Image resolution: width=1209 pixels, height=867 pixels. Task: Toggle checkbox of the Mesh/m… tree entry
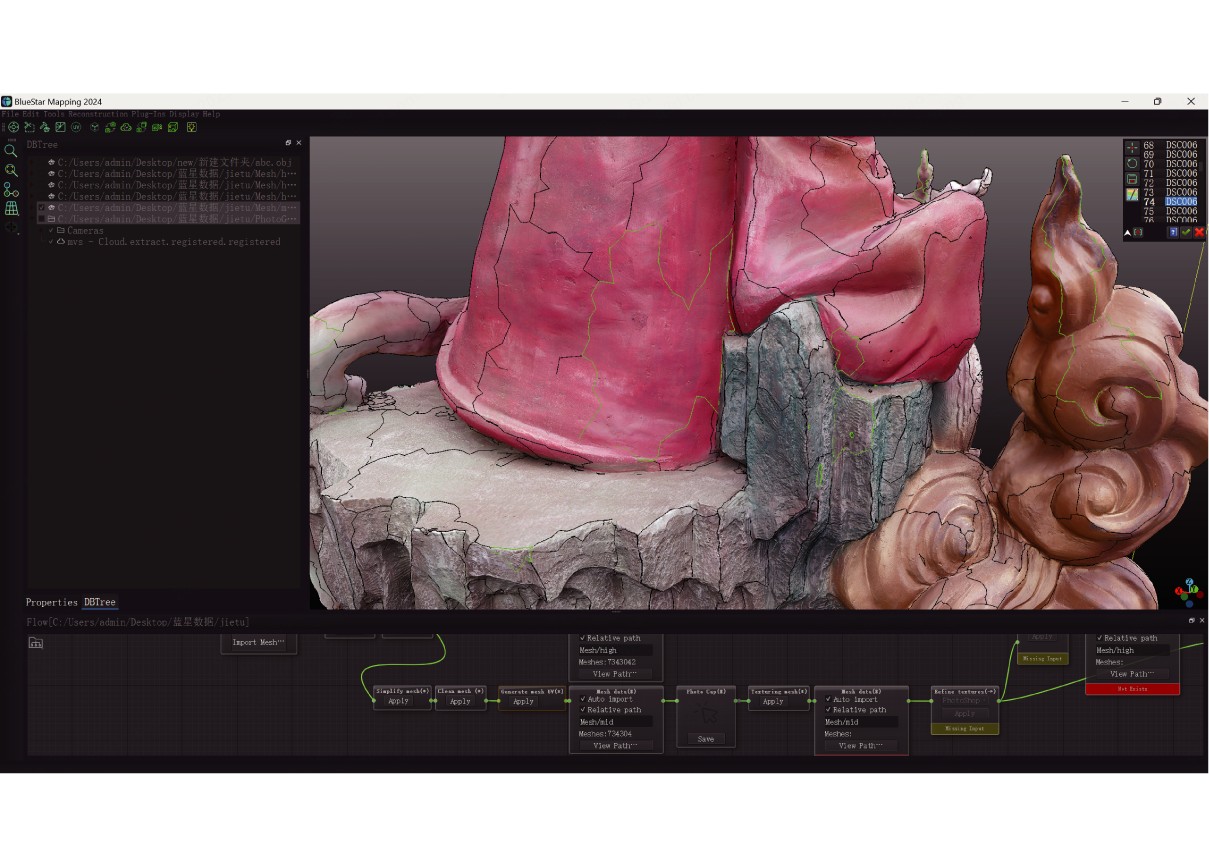tap(41, 207)
